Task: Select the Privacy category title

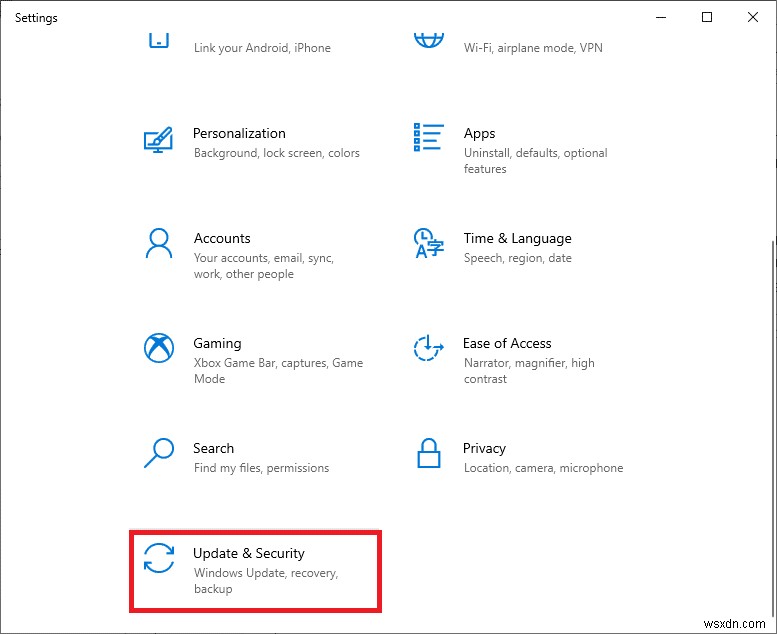Action: [x=484, y=448]
